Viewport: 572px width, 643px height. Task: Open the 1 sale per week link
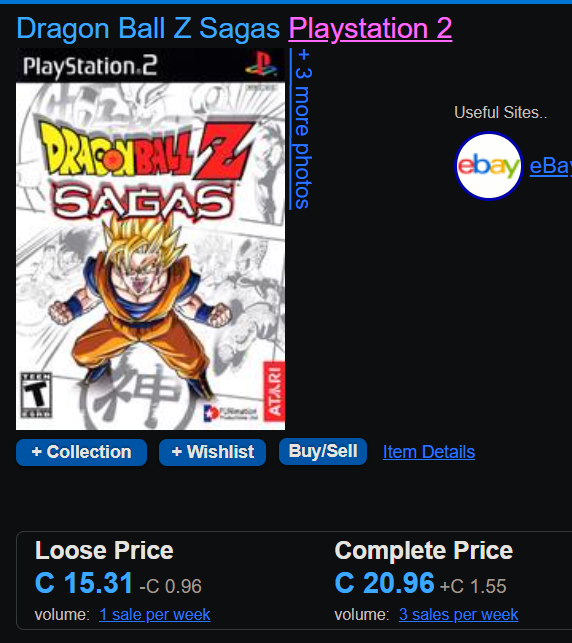155,615
